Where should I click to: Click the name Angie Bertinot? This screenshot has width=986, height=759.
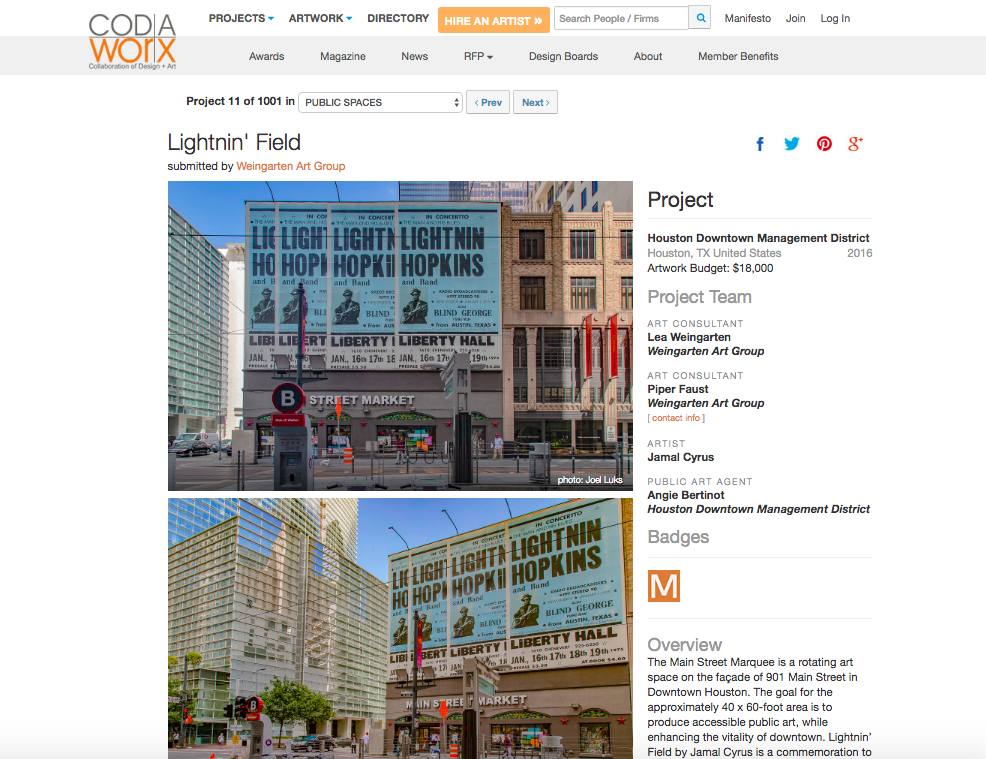(x=686, y=495)
